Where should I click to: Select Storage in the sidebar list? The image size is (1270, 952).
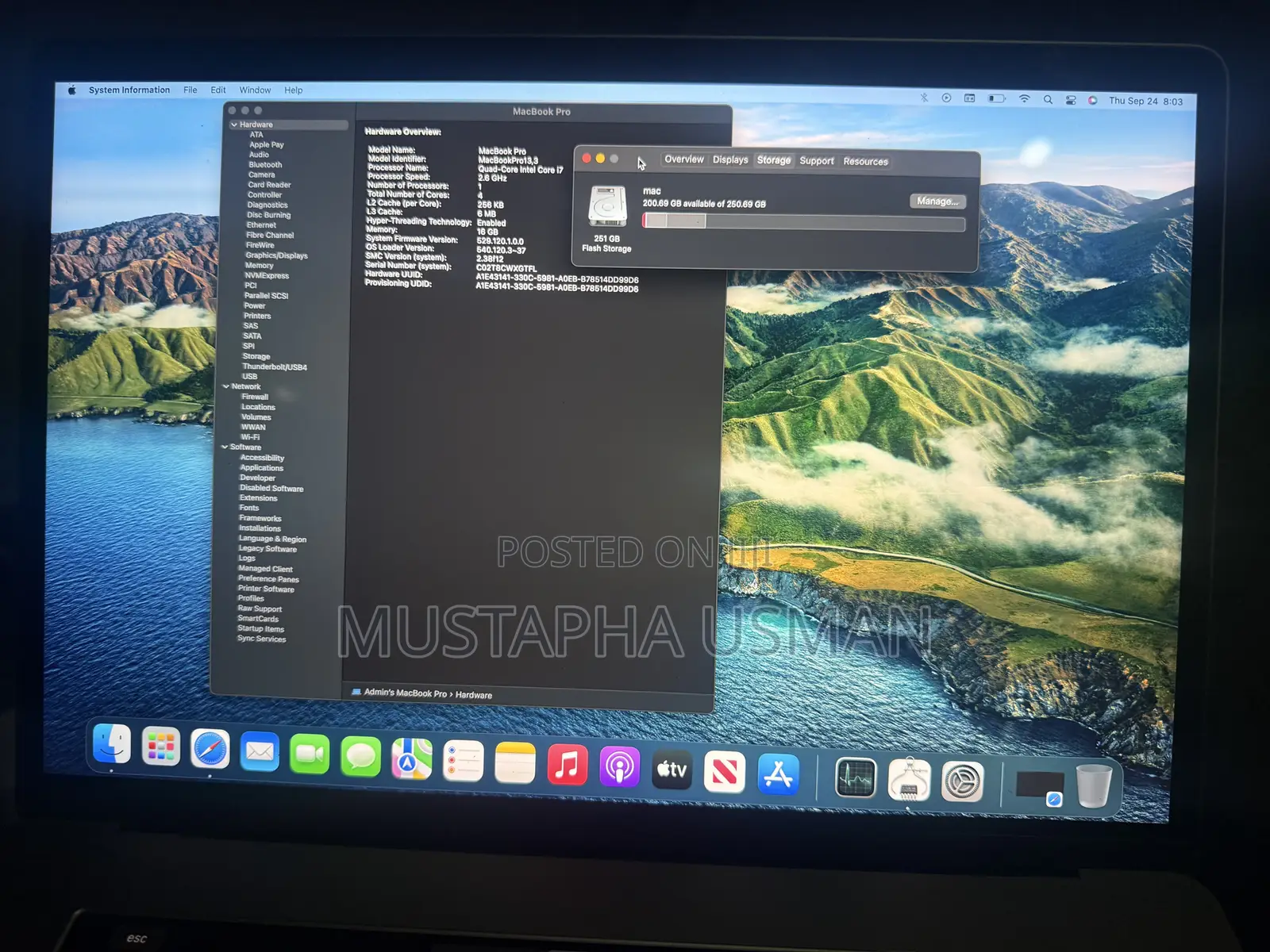(256, 356)
